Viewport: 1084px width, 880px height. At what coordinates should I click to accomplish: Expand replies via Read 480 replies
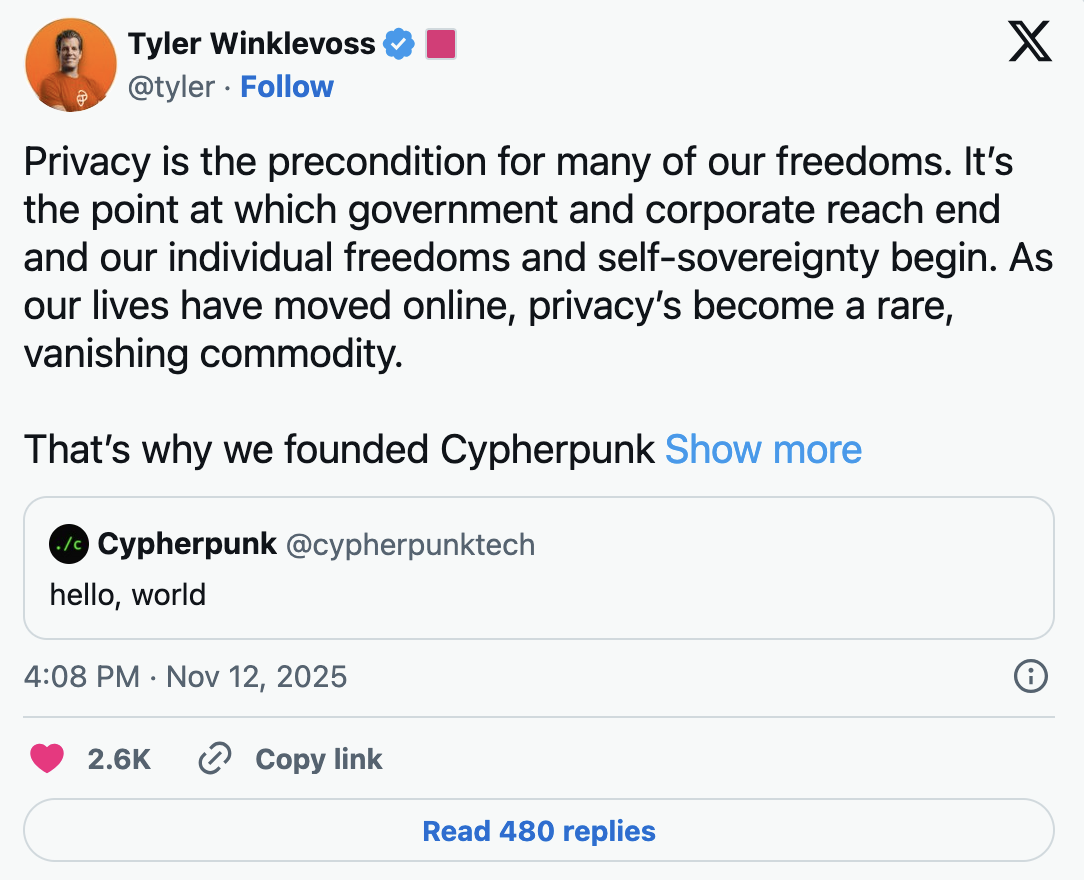coord(539,831)
